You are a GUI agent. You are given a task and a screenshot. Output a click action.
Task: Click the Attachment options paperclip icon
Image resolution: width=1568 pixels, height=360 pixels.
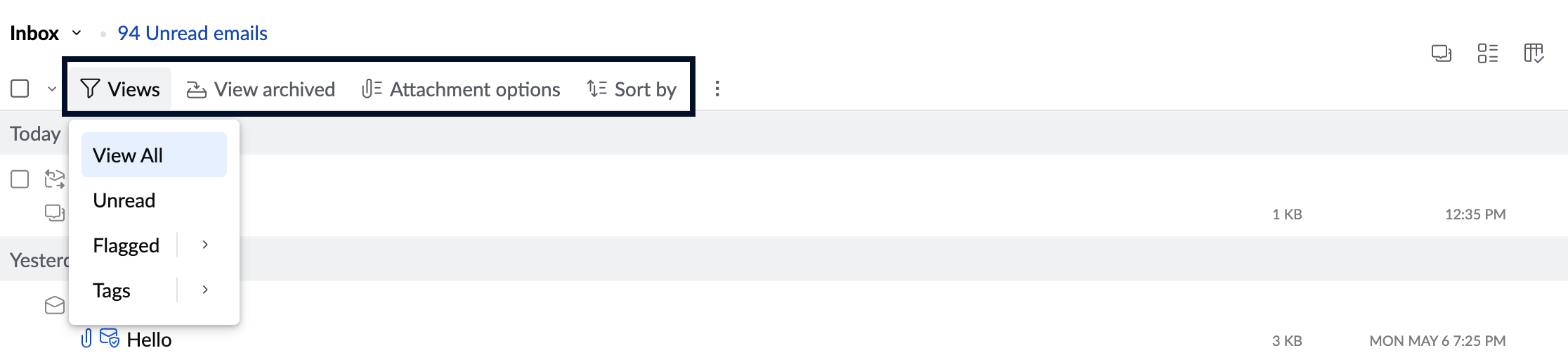372,89
